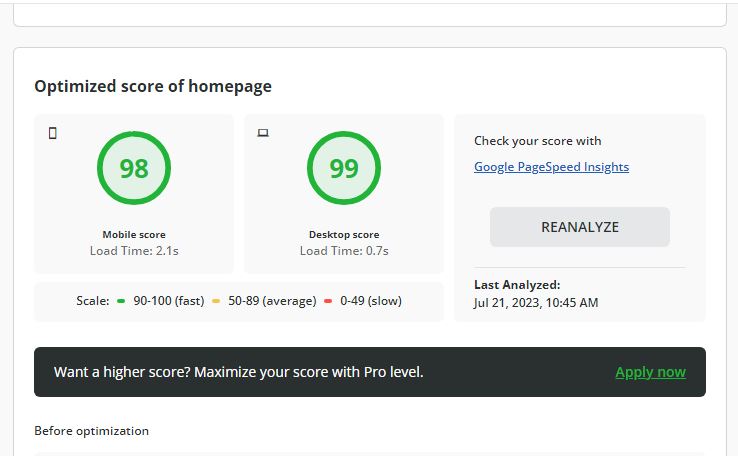Image resolution: width=738 pixels, height=456 pixels.
Task: Click the yellow '50-89 (average)' scale entry
Action: [265, 301]
